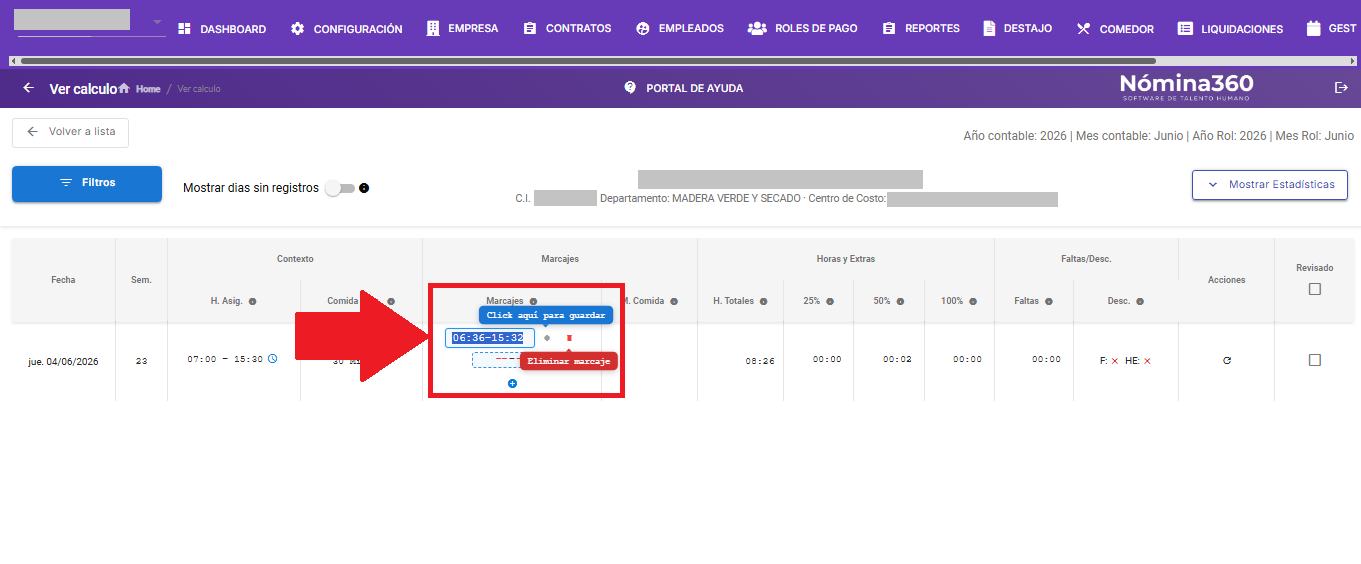1361x564 pixels.
Task: Click the info icon next to Faltas
Action: (x=1049, y=301)
